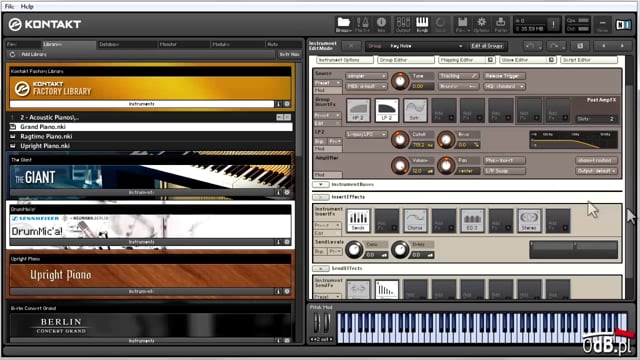
Task: Toggle the Release Trigger button
Action: [x=504, y=76]
